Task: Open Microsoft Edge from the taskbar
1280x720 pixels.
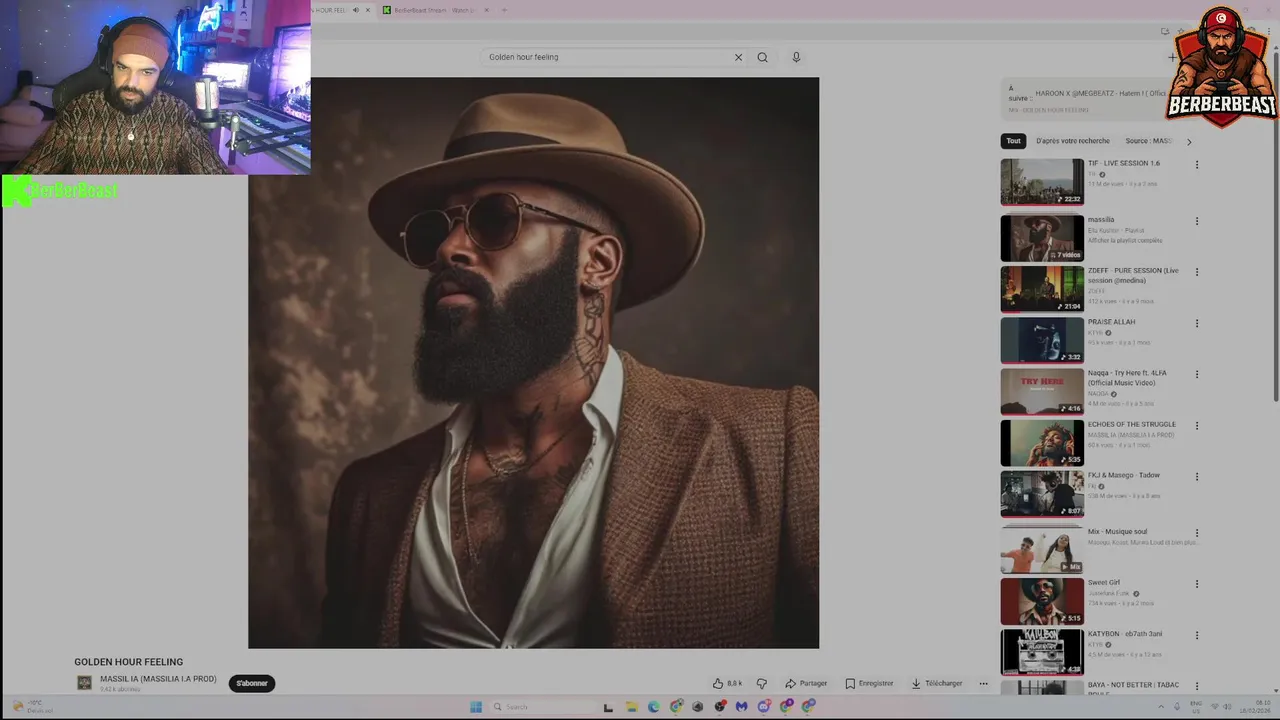Action: click(x=654, y=707)
